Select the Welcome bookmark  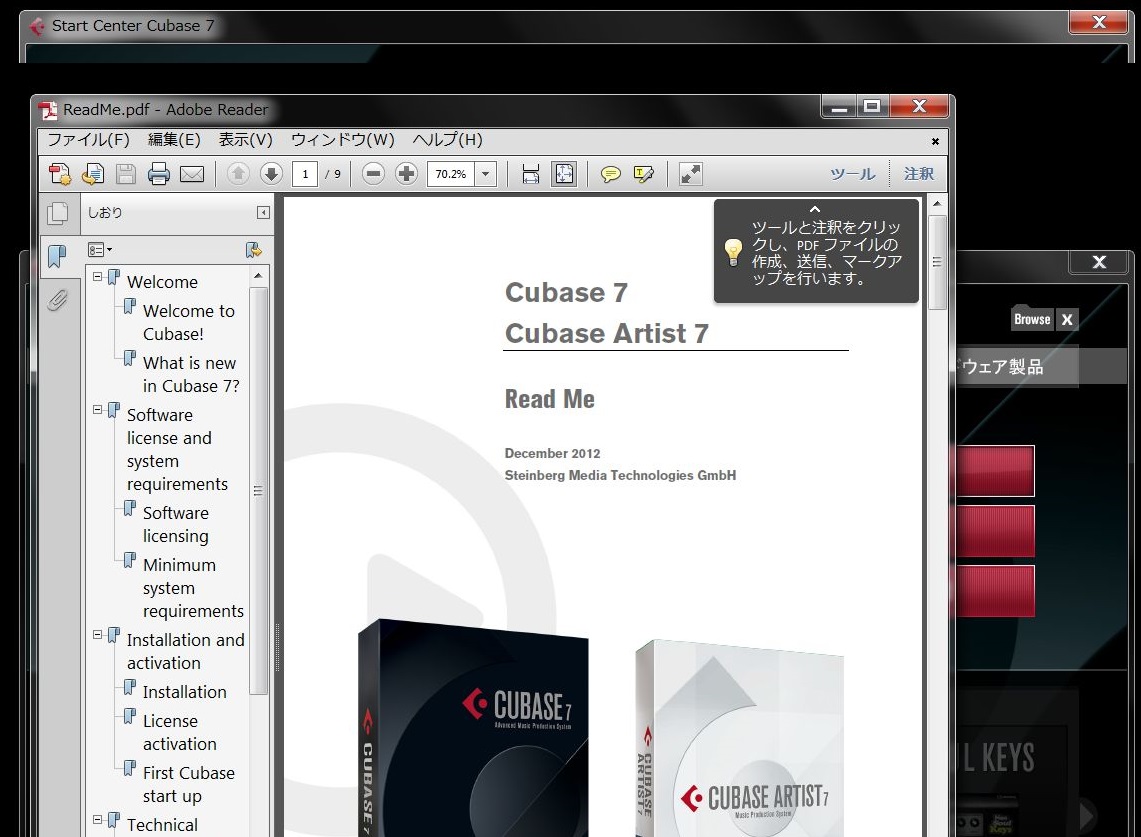162,282
